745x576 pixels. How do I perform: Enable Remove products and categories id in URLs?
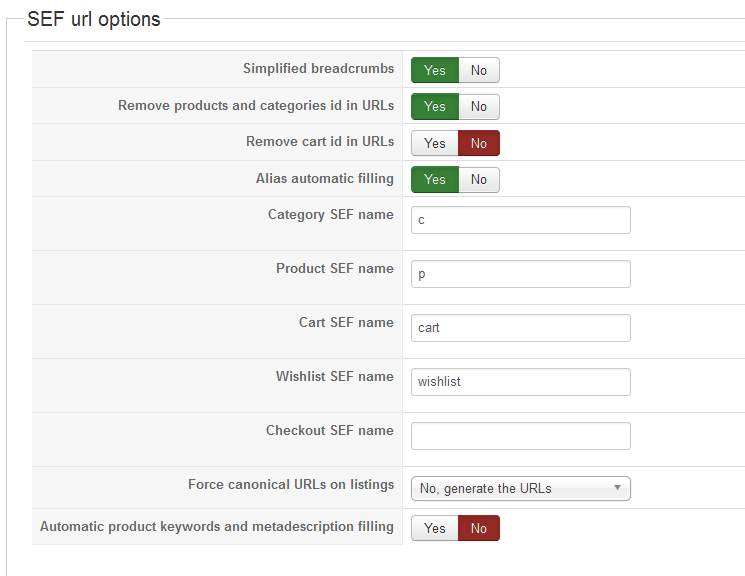(434, 106)
